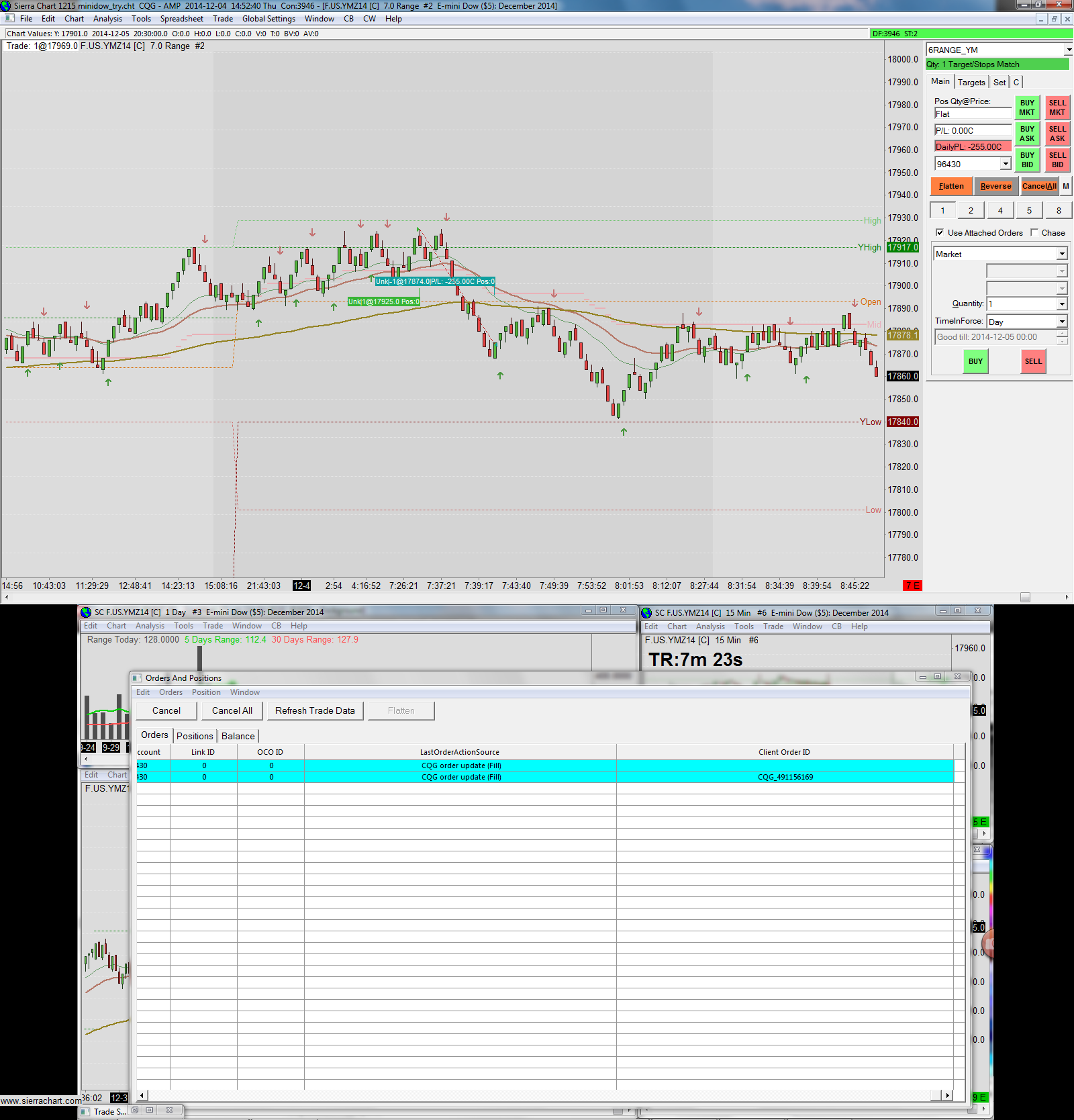Select the Main tab in trade panel
This screenshot has width=1074, height=1120.
pyautogui.click(x=940, y=81)
